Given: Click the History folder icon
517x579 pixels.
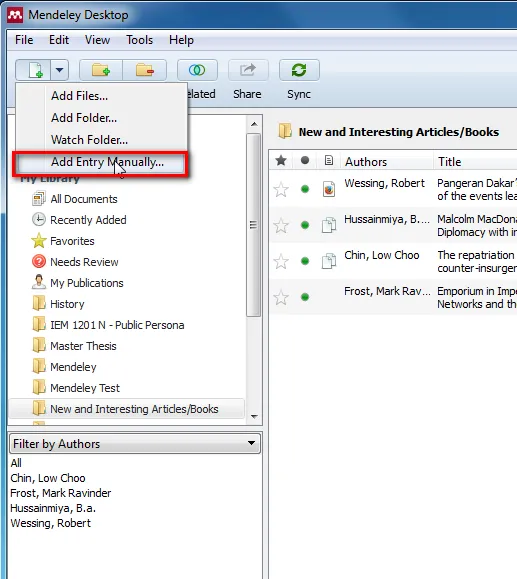Looking at the screenshot, I should point(39,303).
